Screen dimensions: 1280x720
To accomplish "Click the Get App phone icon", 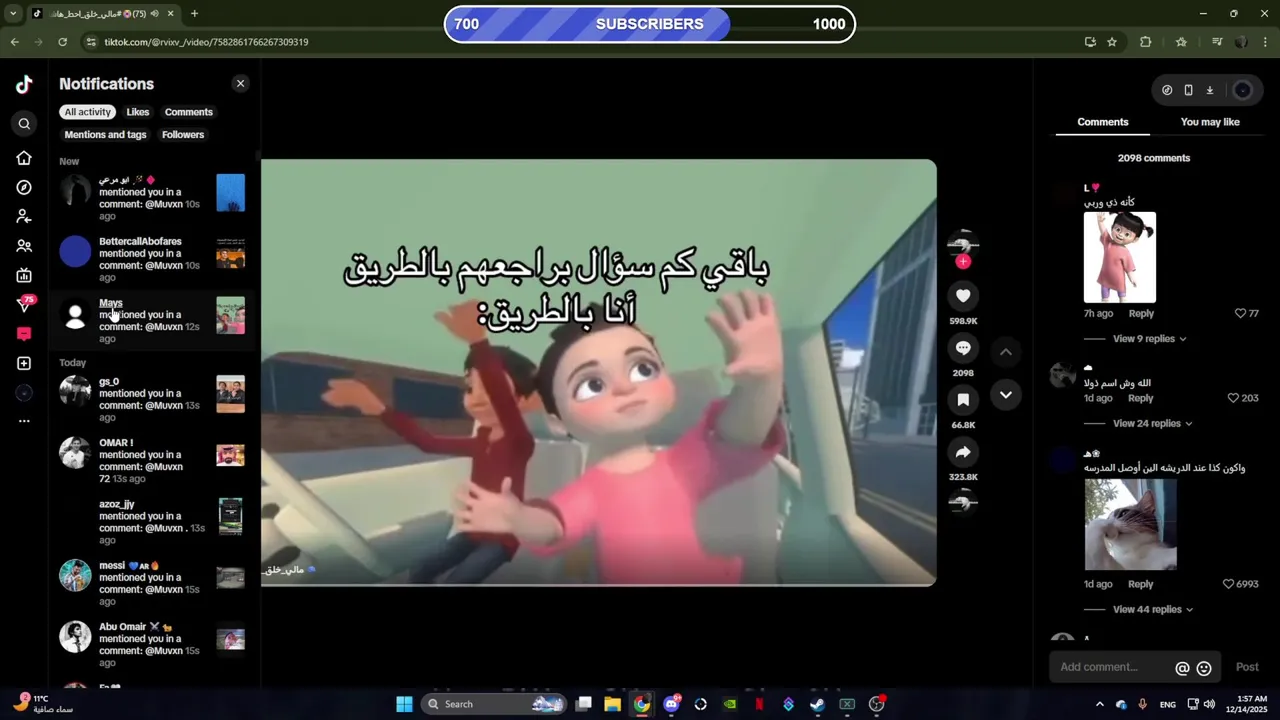I will click(1188, 90).
